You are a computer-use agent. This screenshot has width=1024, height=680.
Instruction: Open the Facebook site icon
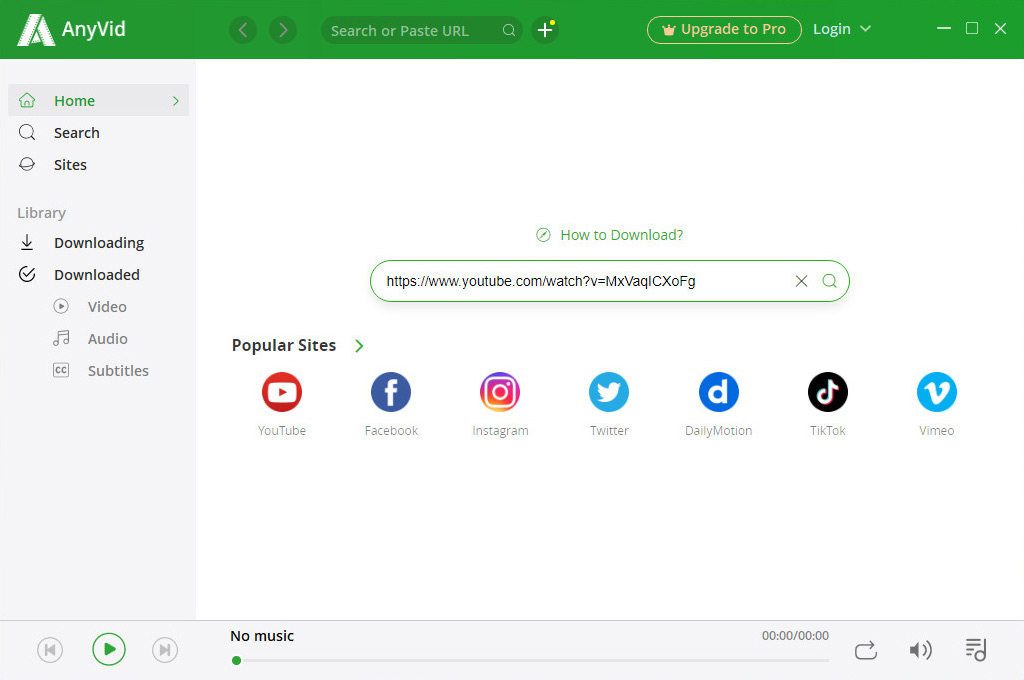[x=391, y=392]
